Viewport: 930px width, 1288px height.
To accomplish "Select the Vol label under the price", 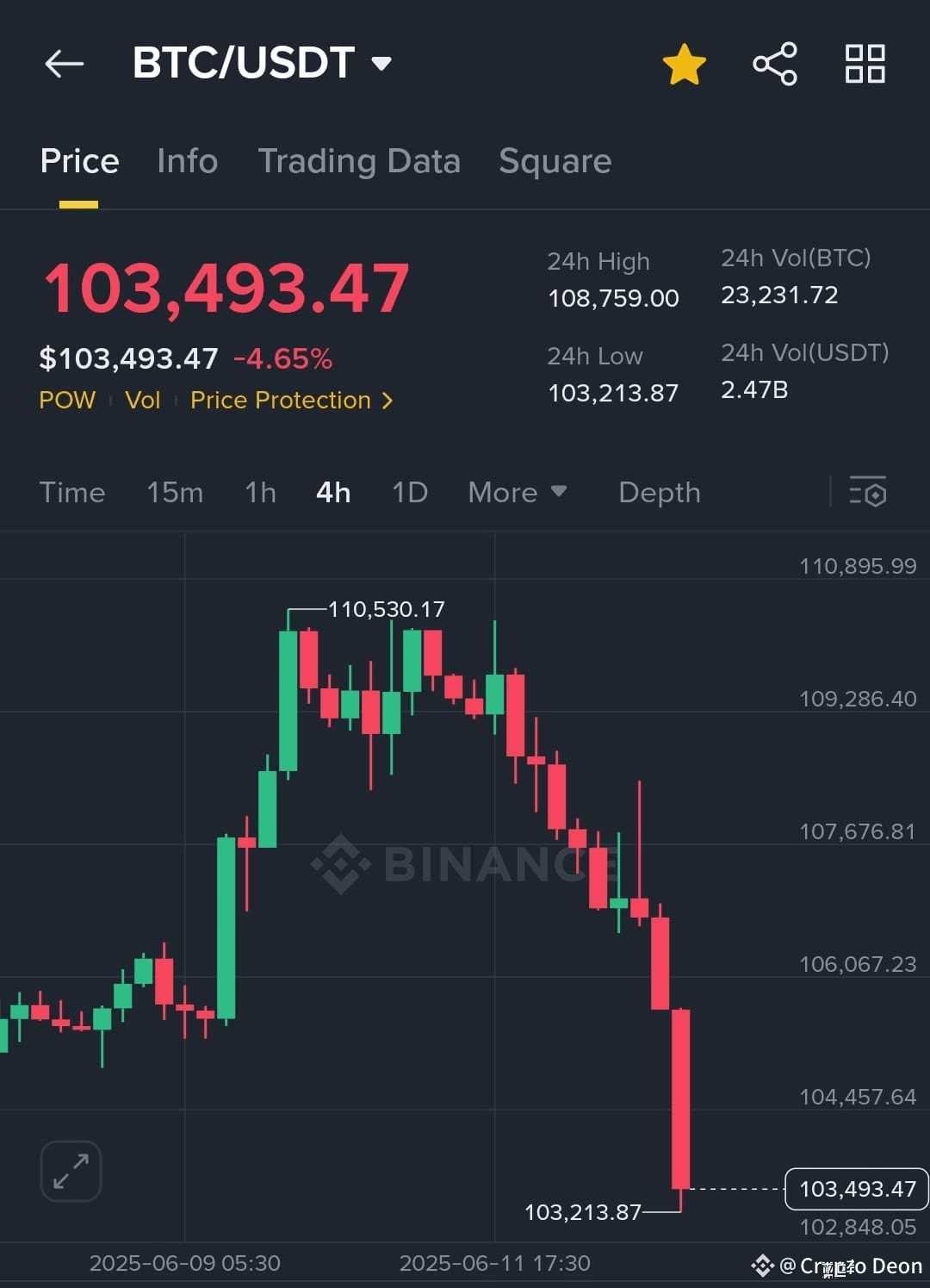I will (x=142, y=400).
